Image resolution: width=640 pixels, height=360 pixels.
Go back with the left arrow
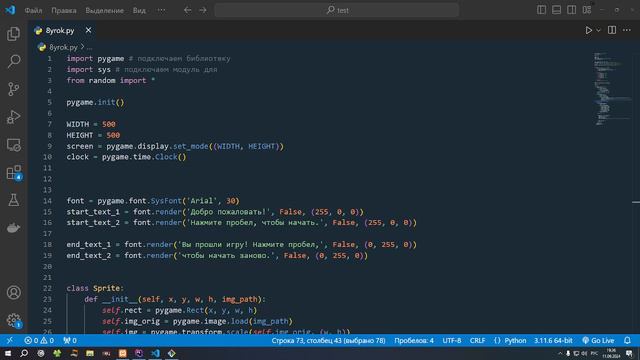pos(187,10)
